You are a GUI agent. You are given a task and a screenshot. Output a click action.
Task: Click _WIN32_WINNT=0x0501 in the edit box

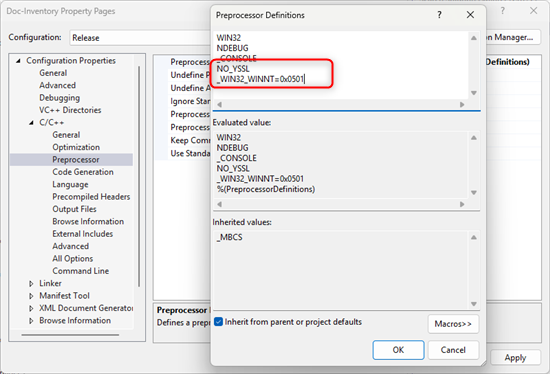pyautogui.click(x=260, y=79)
